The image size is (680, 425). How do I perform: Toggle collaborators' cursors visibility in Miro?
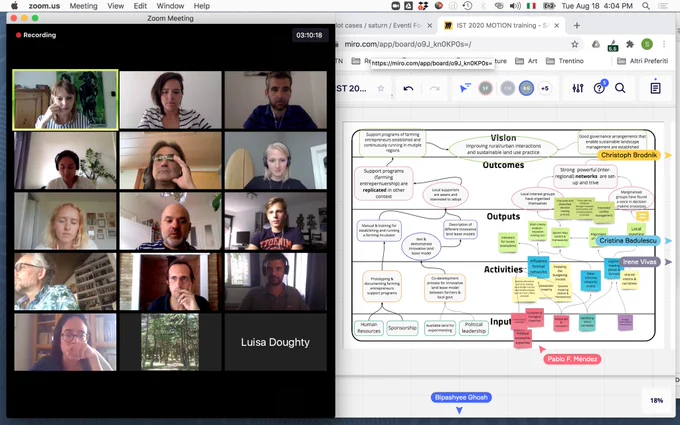coord(465,88)
